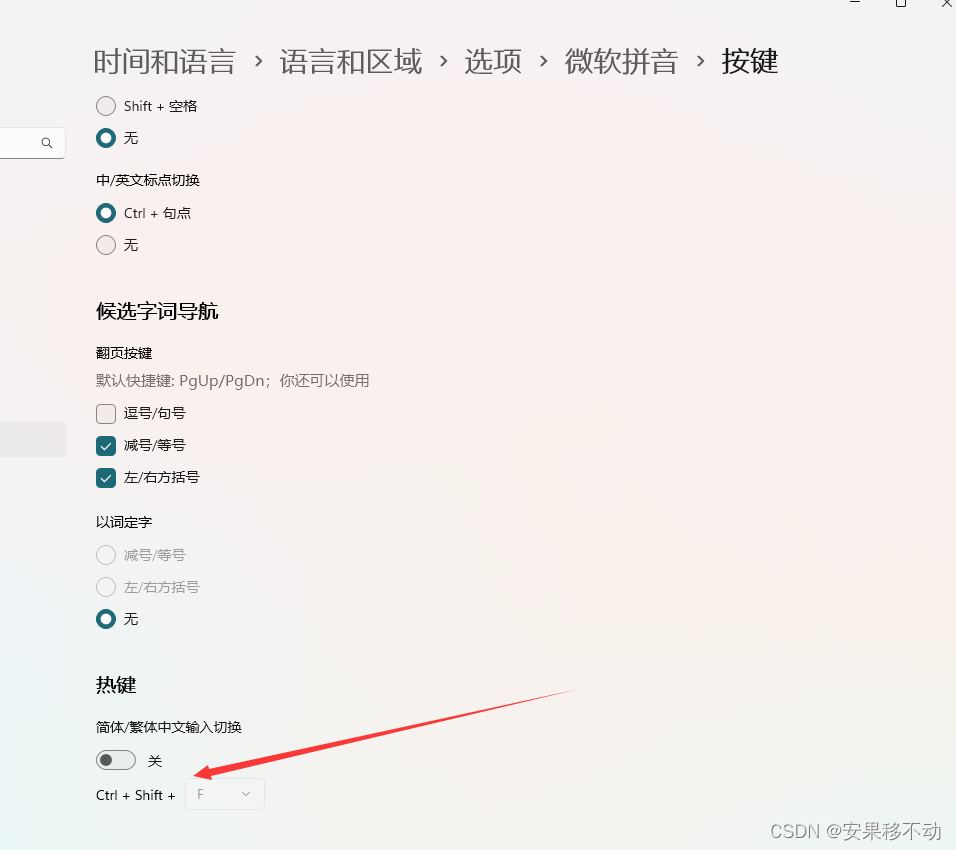Select the Shift + 空格 radio button
Viewport: 956px width, 850px height.
click(106, 106)
